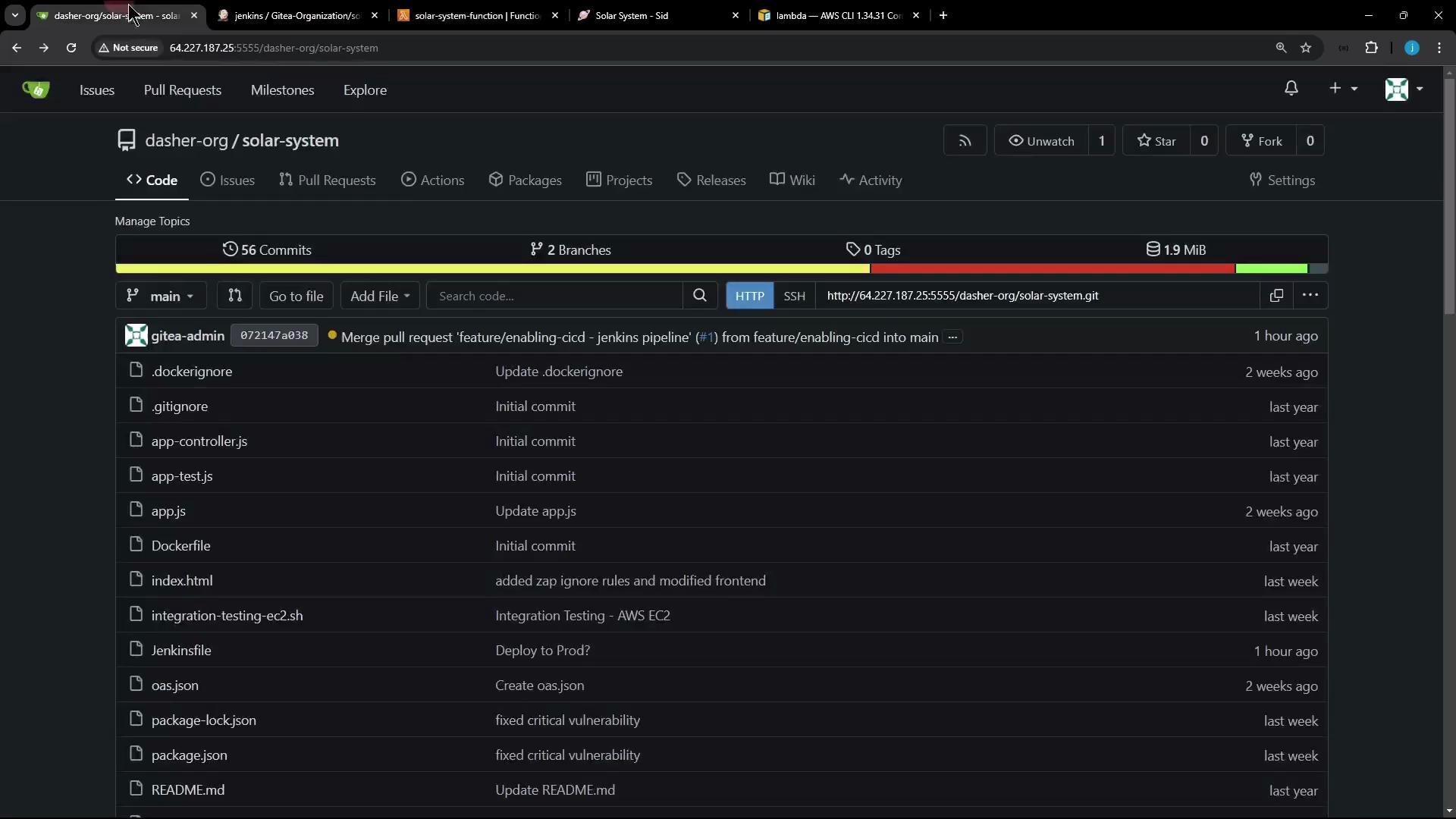Open the repository Pull Requests tab
1456x819 pixels.
point(328,180)
